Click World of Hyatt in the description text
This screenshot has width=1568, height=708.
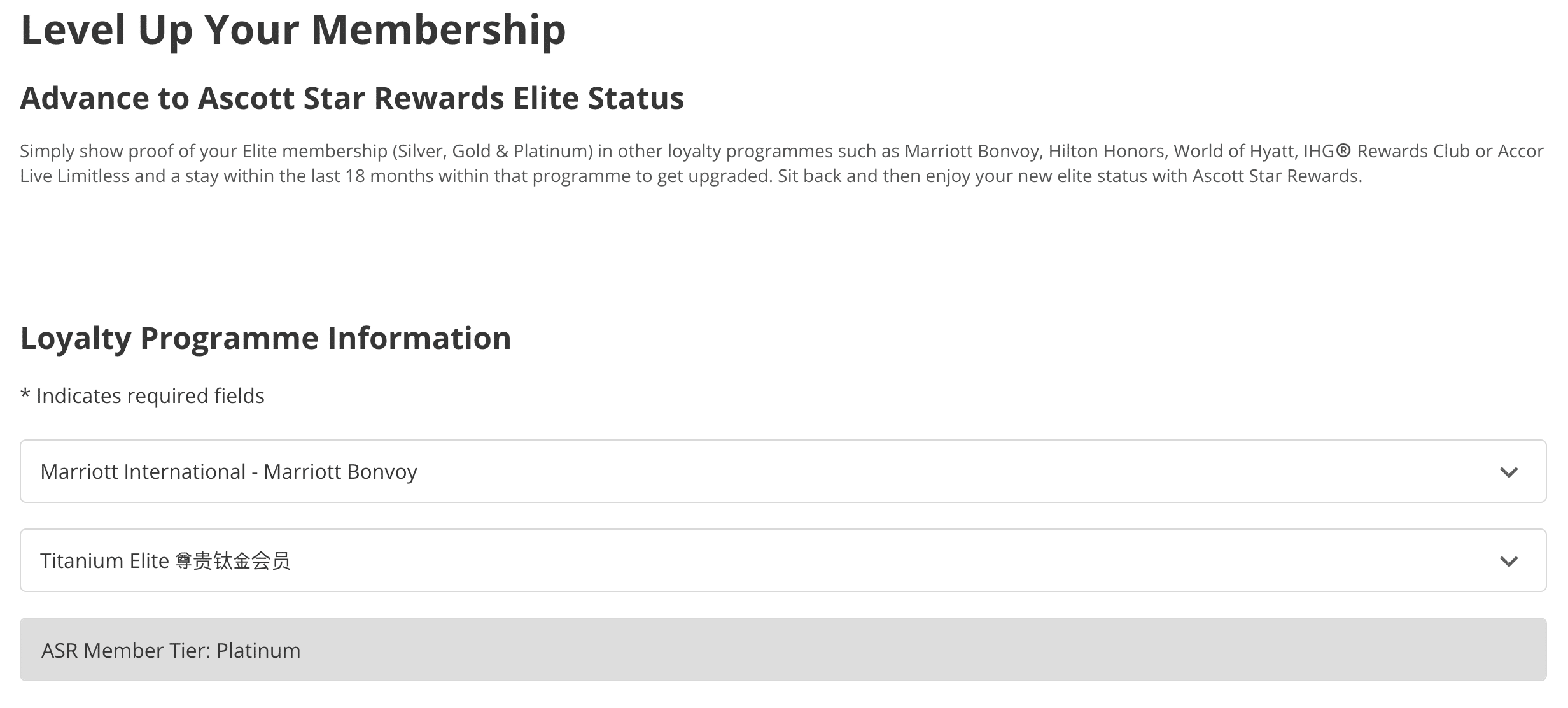click(1233, 151)
